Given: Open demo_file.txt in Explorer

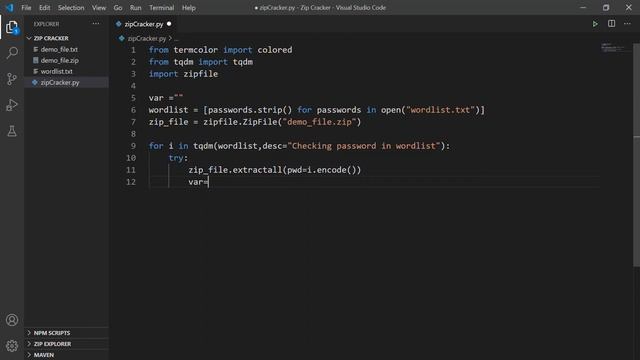Looking at the screenshot, I should (59, 49).
